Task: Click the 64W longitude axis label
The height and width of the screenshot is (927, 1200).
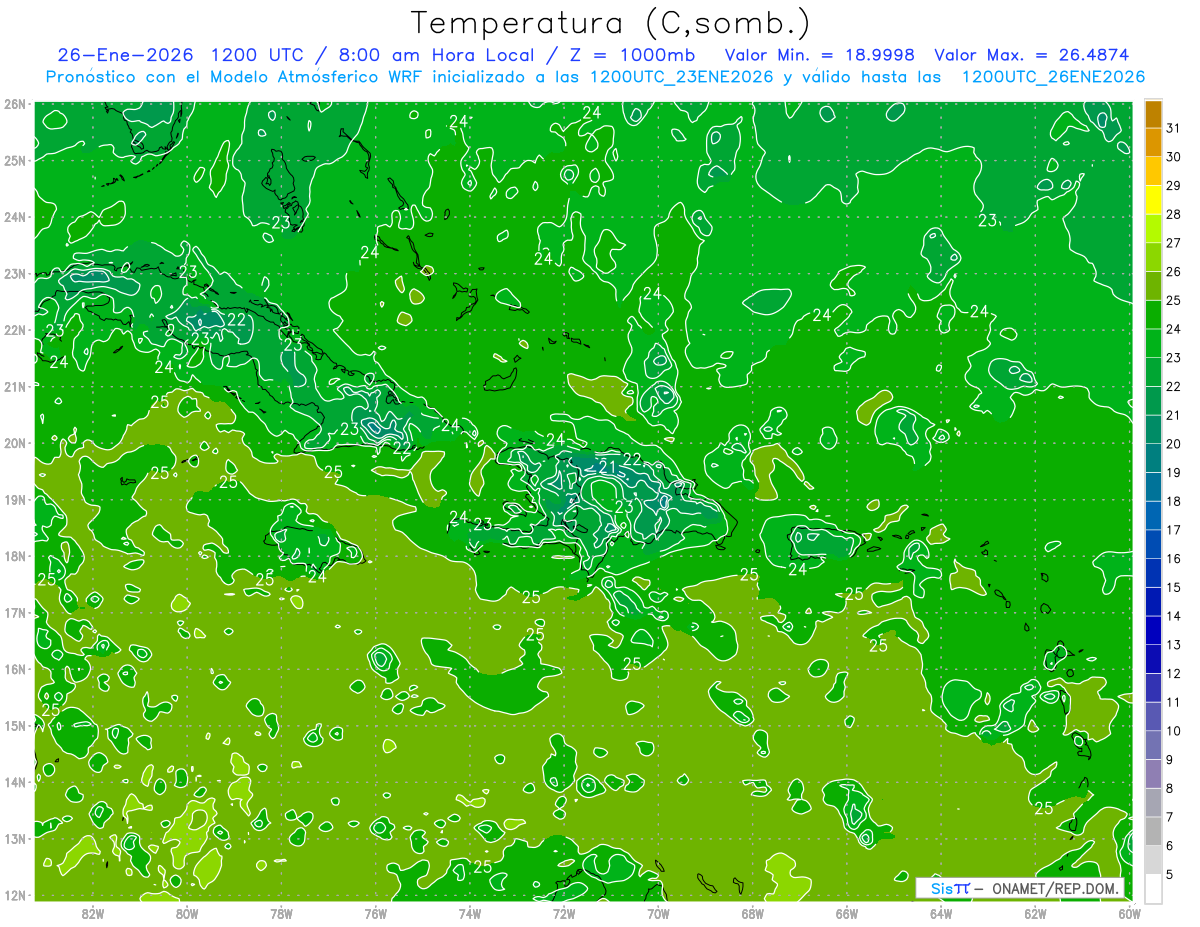Action: [941, 913]
